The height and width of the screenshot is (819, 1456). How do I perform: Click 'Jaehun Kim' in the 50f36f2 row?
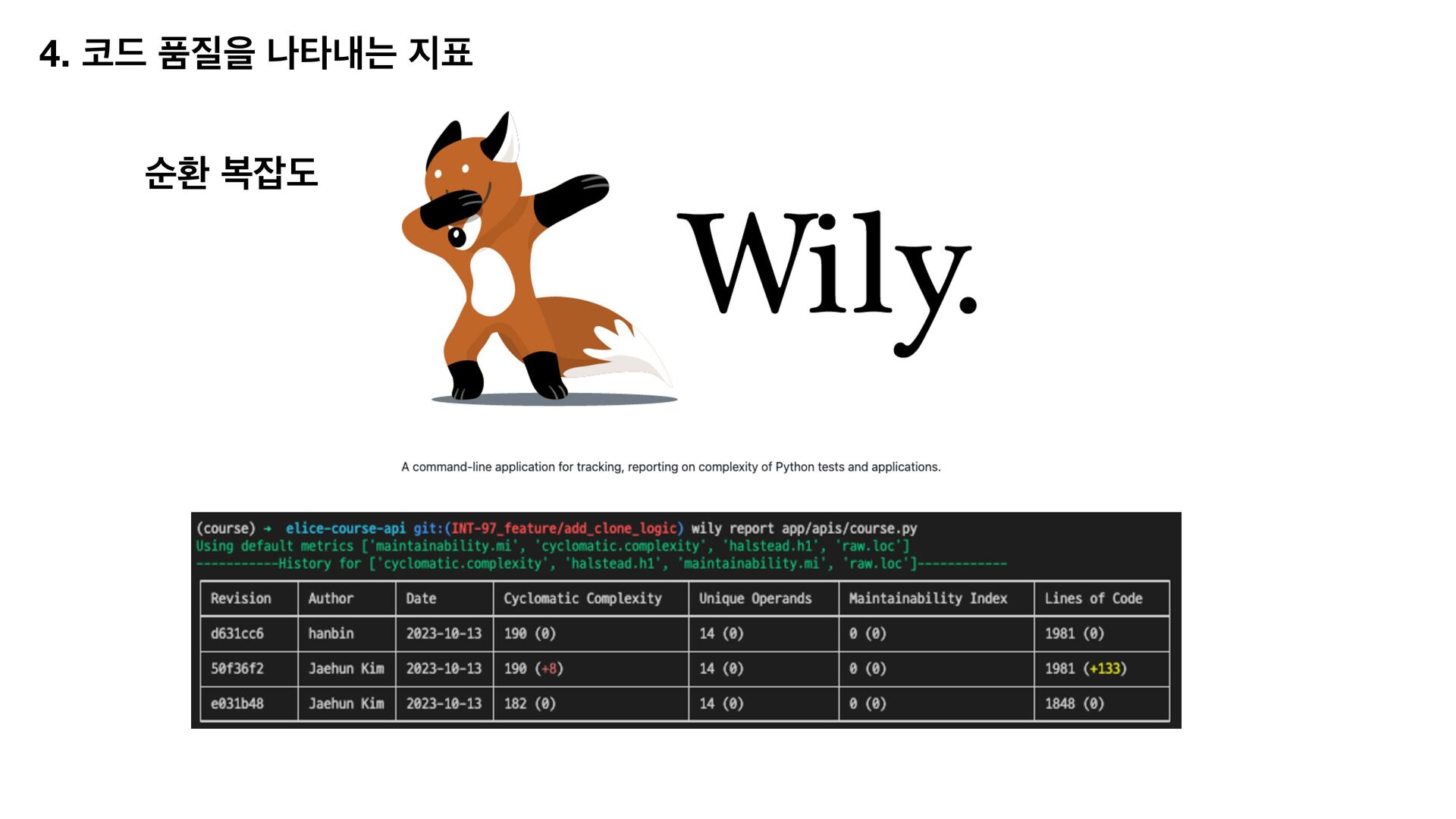[x=346, y=668]
